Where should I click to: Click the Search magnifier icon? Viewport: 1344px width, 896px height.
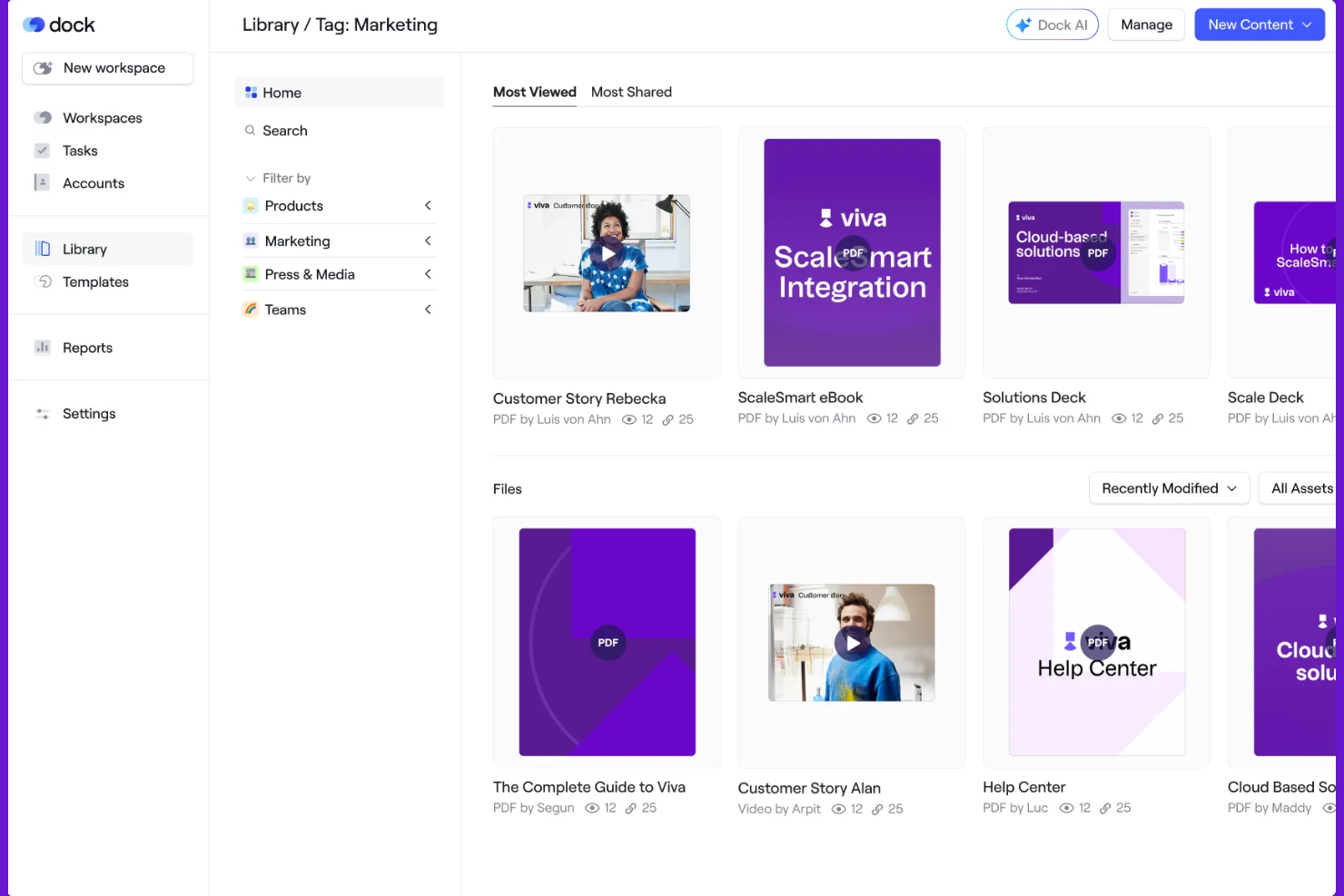(x=250, y=131)
